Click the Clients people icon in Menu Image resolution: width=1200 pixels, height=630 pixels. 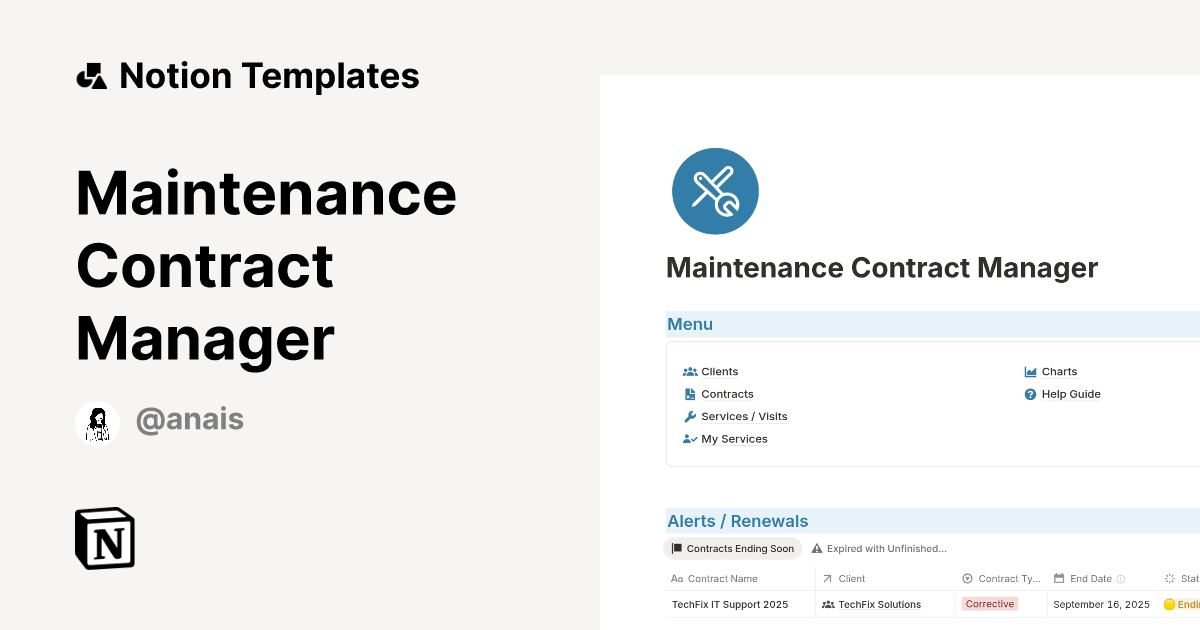tap(690, 371)
